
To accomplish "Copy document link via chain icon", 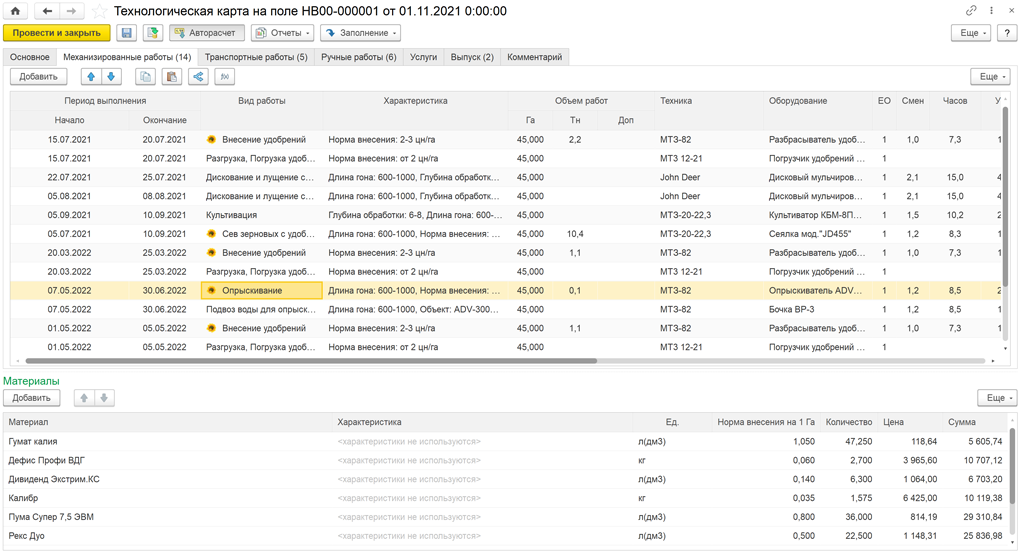I will click(x=970, y=11).
